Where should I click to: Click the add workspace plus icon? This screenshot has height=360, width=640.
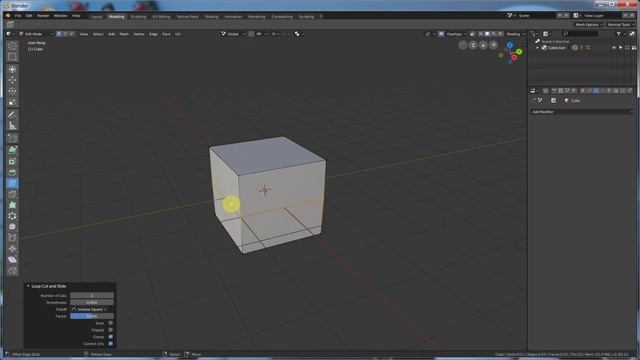point(321,16)
